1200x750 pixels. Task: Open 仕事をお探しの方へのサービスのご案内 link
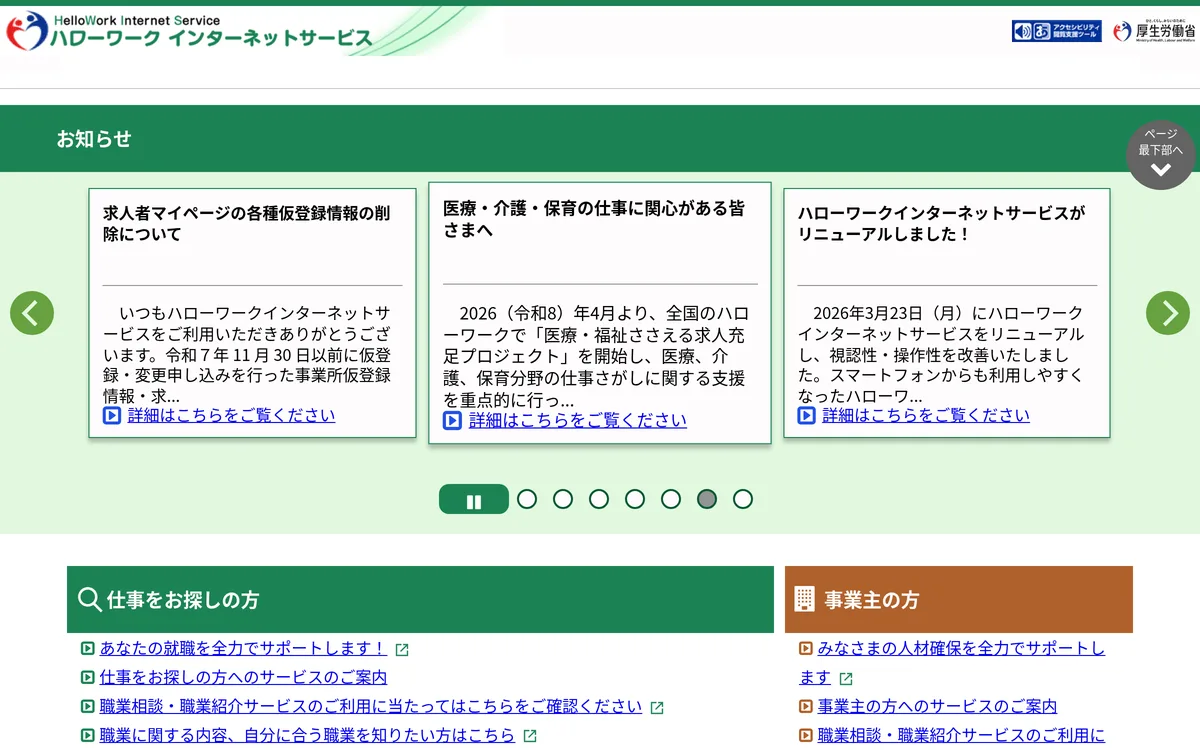244,678
